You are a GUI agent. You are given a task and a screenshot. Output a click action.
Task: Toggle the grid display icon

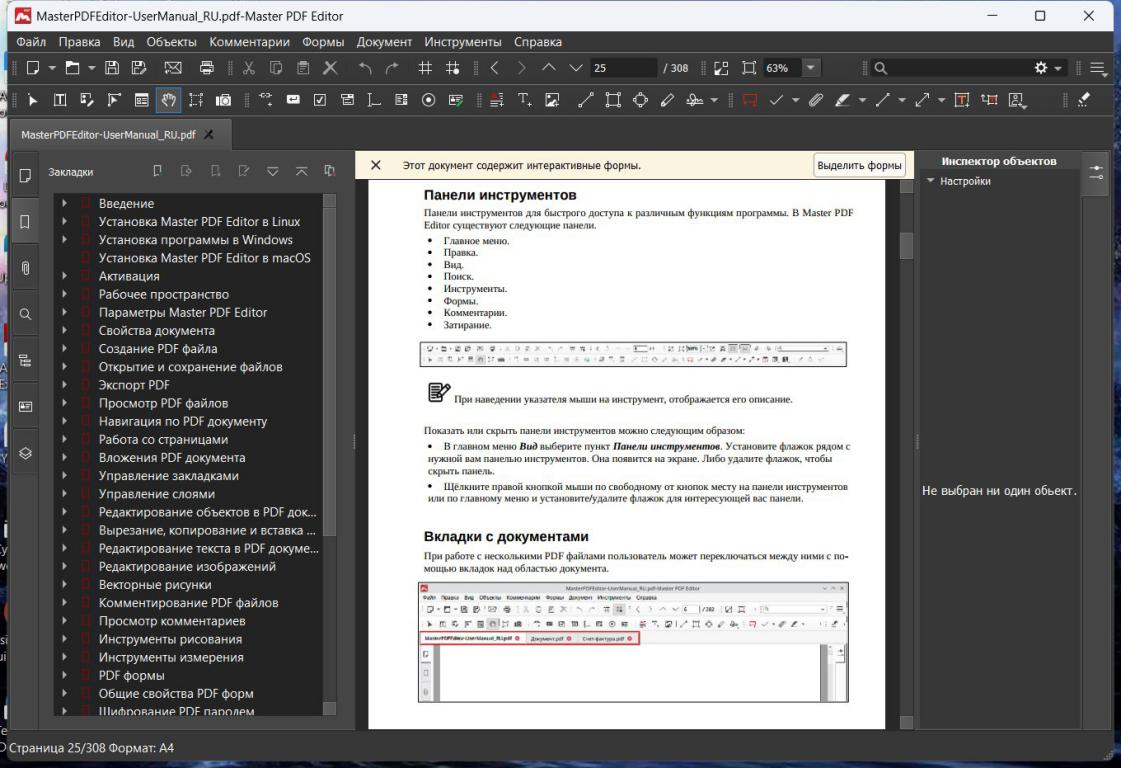click(x=425, y=68)
